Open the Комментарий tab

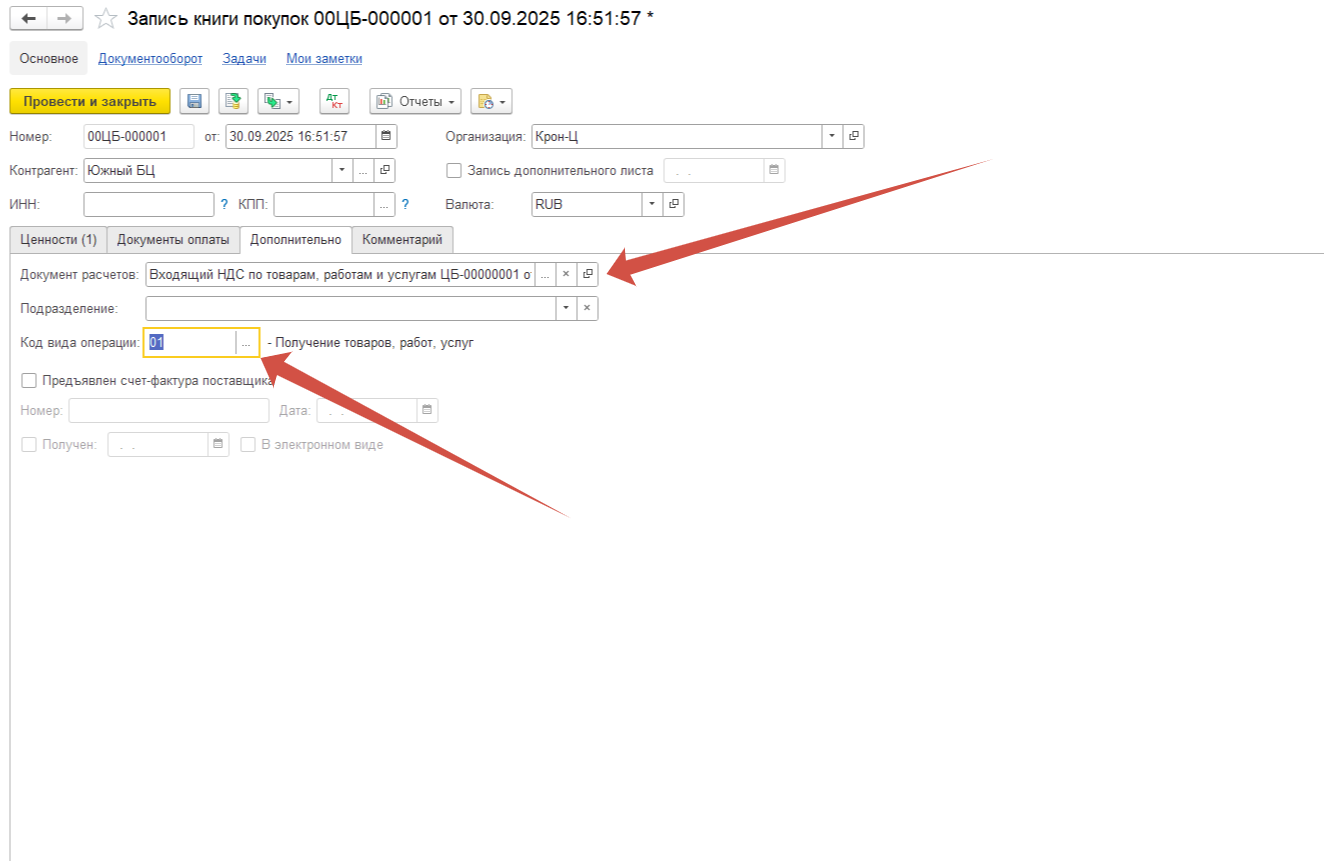tap(403, 240)
